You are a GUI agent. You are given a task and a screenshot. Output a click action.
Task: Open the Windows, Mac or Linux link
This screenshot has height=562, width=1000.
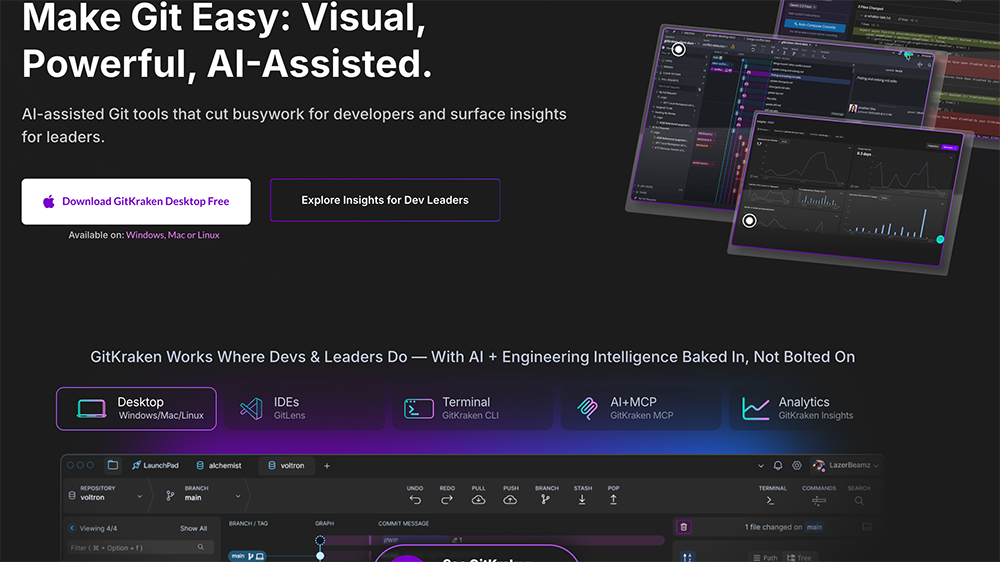[173, 235]
